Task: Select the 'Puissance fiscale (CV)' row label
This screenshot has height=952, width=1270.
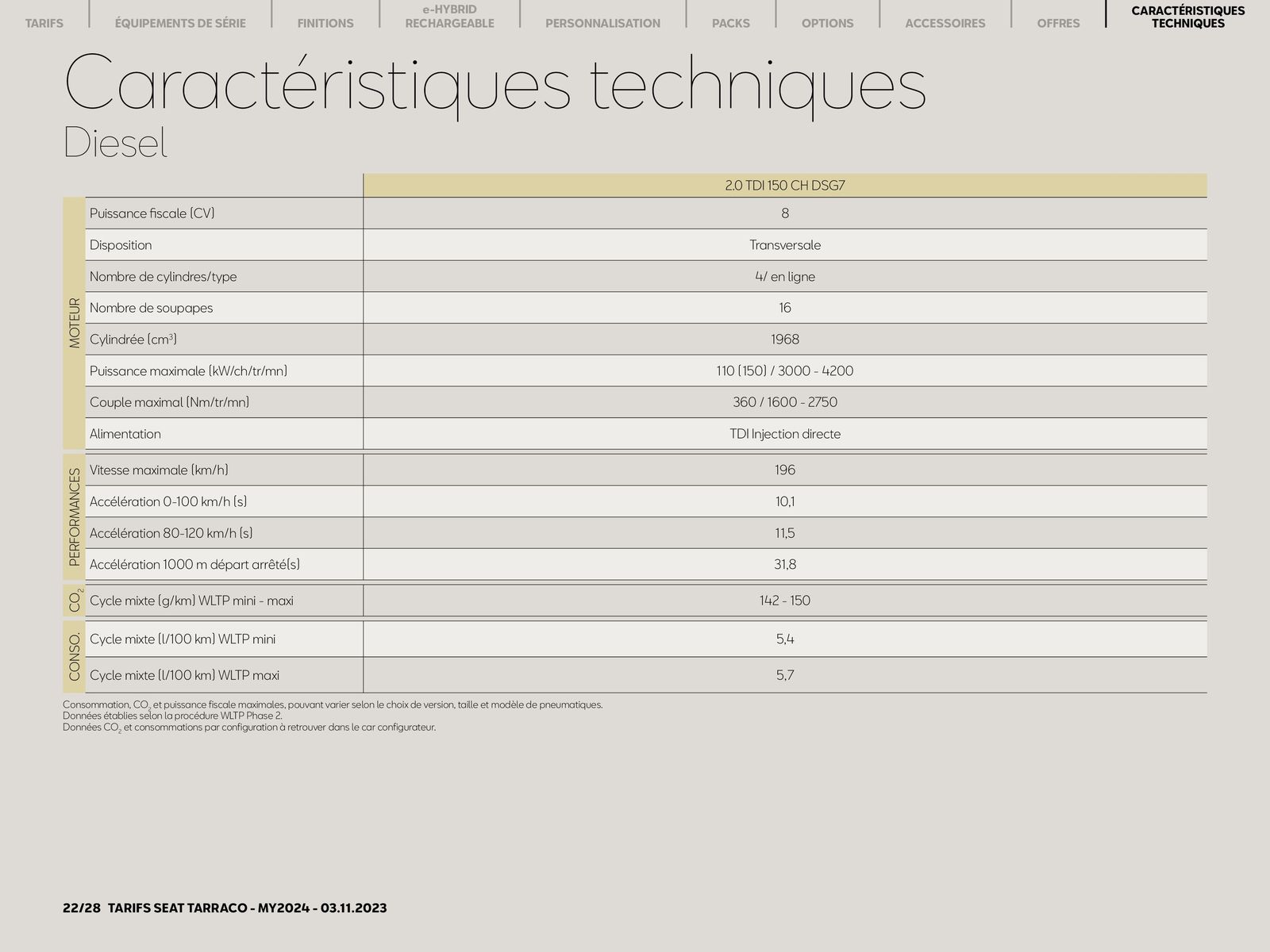Action: tap(152, 213)
